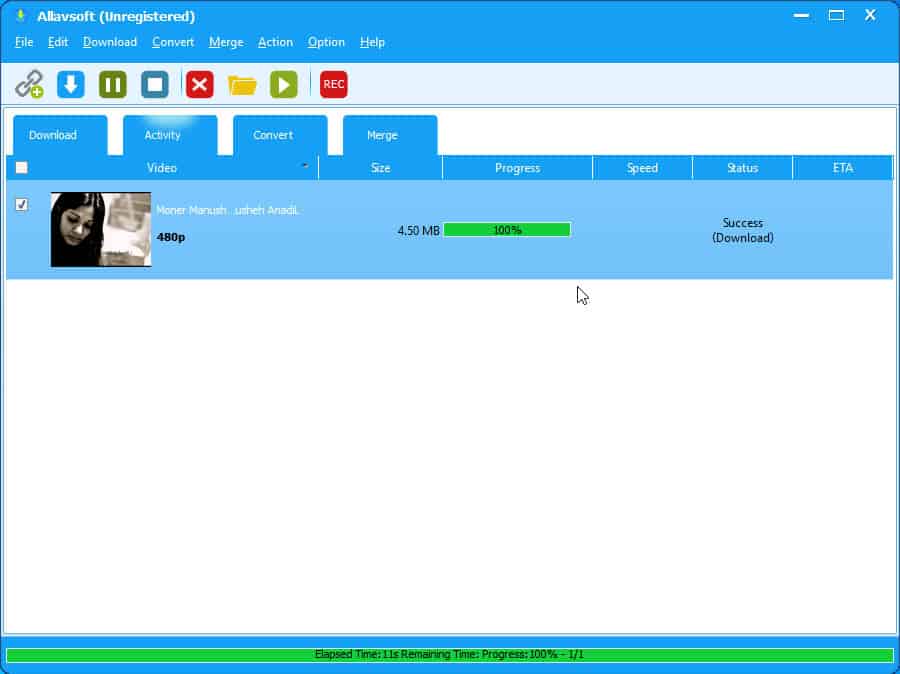
Task: Open the Convert menu
Action: 173,42
